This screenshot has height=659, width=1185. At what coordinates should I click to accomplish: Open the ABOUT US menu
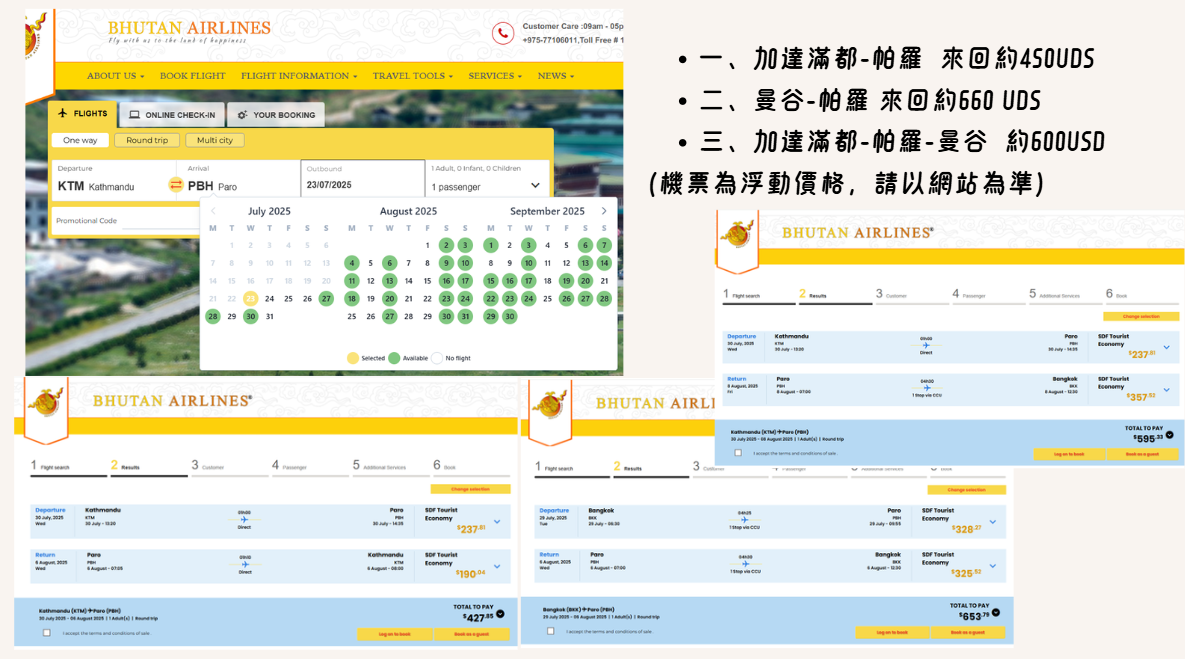pyautogui.click(x=115, y=76)
